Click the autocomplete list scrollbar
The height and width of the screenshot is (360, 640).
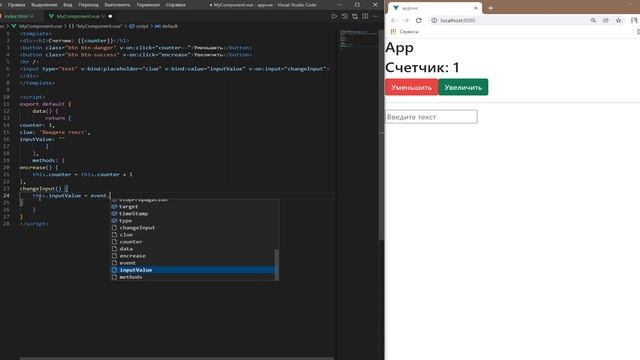click(x=277, y=264)
